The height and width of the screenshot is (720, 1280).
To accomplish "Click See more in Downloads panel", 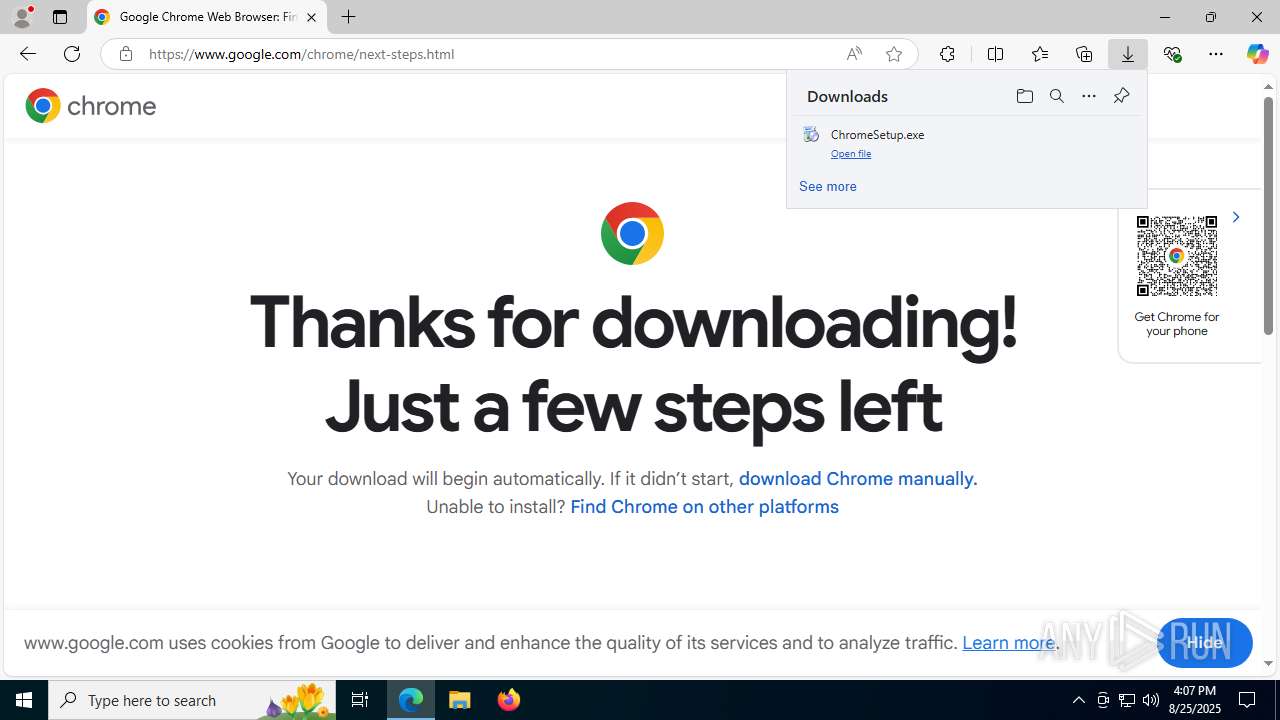I will tap(828, 186).
